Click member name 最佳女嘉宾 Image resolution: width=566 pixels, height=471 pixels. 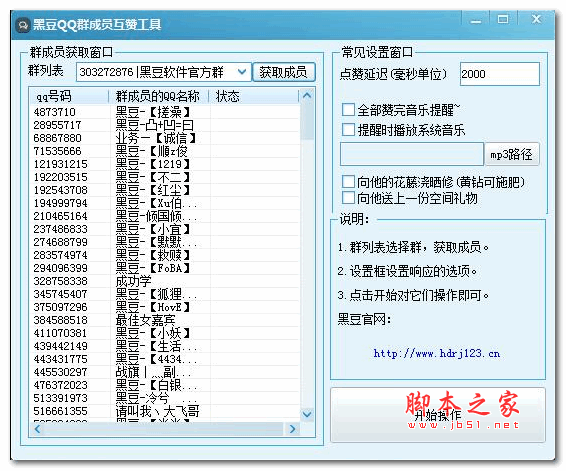click(x=145, y=320)
